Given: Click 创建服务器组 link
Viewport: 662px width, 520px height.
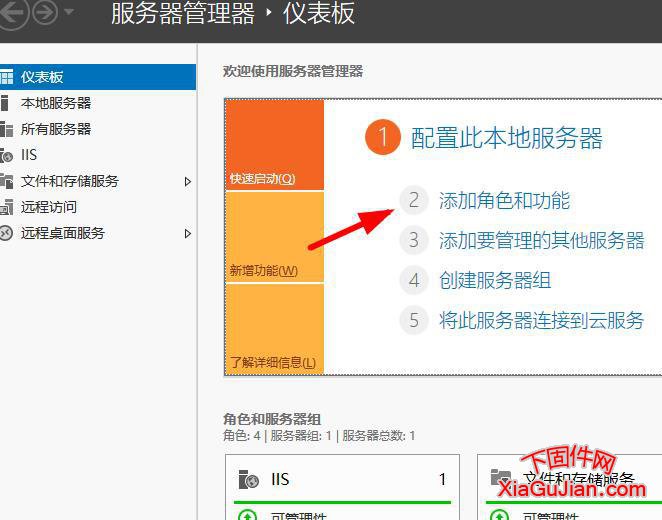Looking at the screenshot, I should click(495, 280).
